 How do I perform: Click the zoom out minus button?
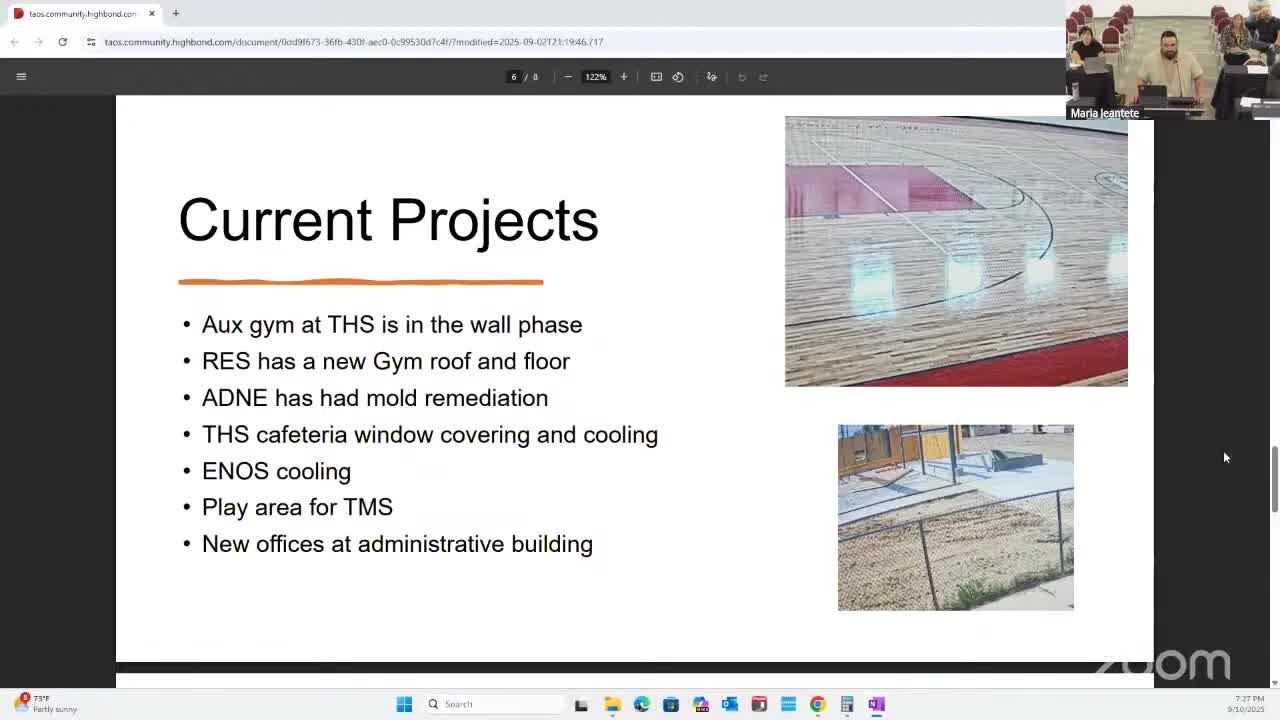pos(568,77)
